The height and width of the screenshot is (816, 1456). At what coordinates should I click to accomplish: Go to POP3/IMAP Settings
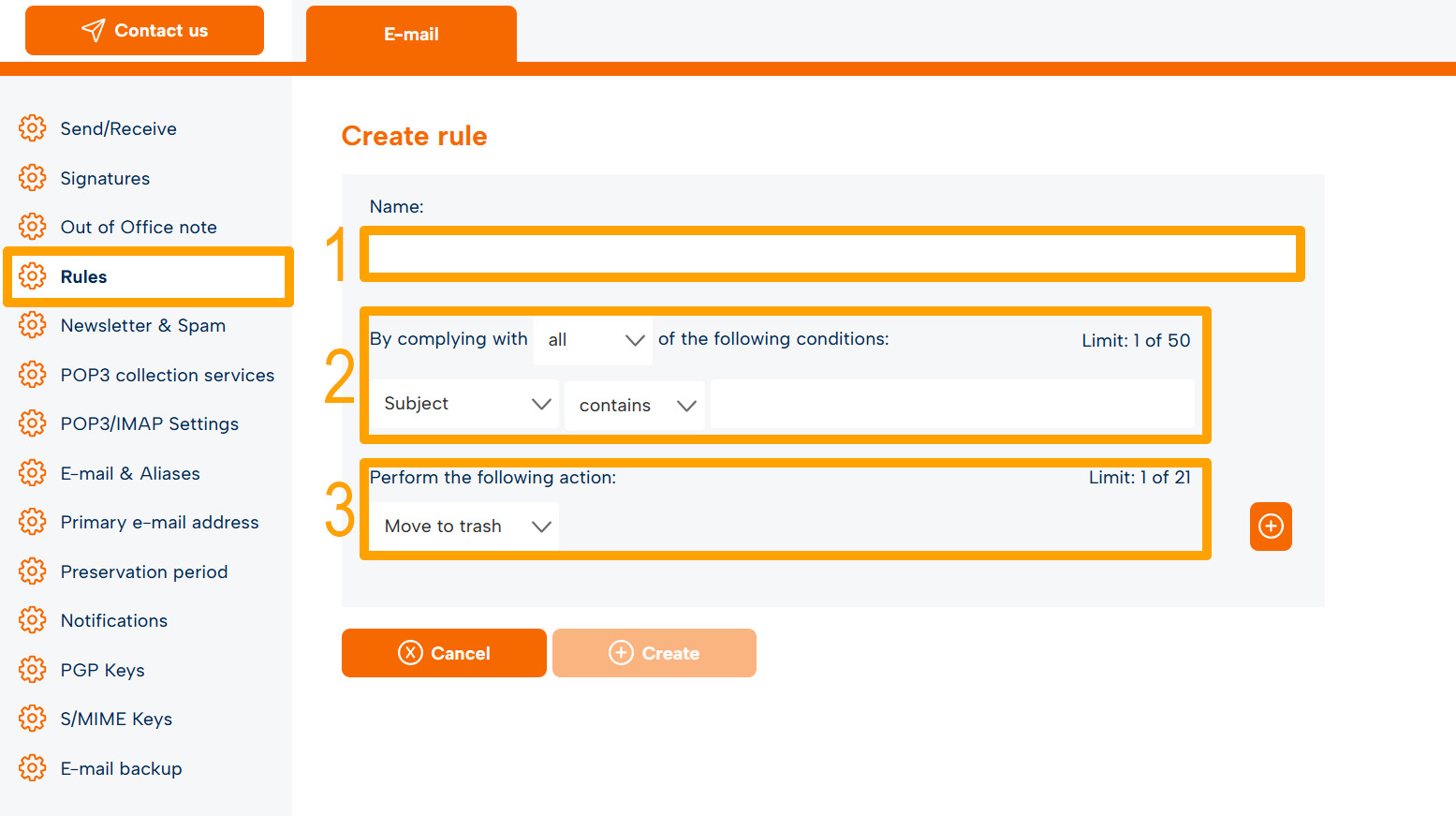click(x=150, y=423)
